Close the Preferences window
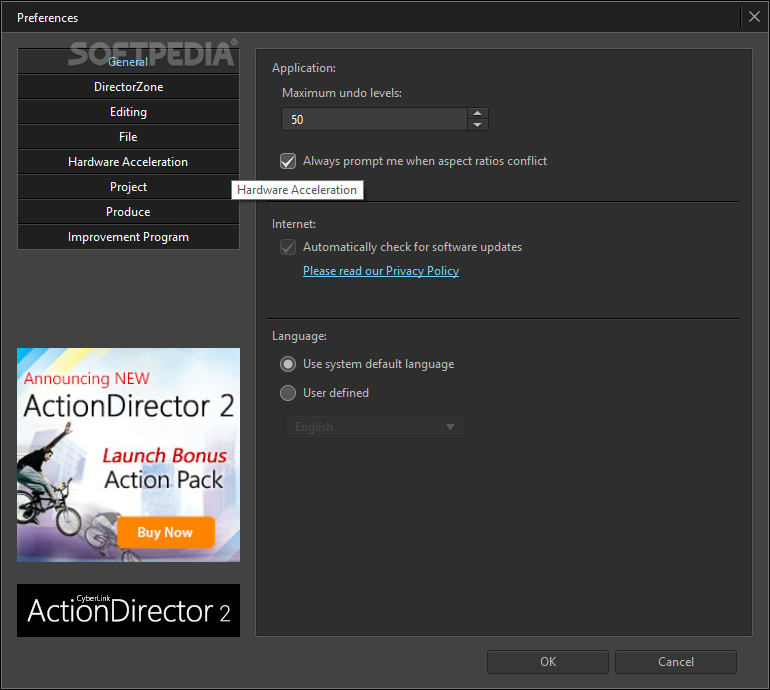Viewport: 770px width, 690px height. (754, 17)
